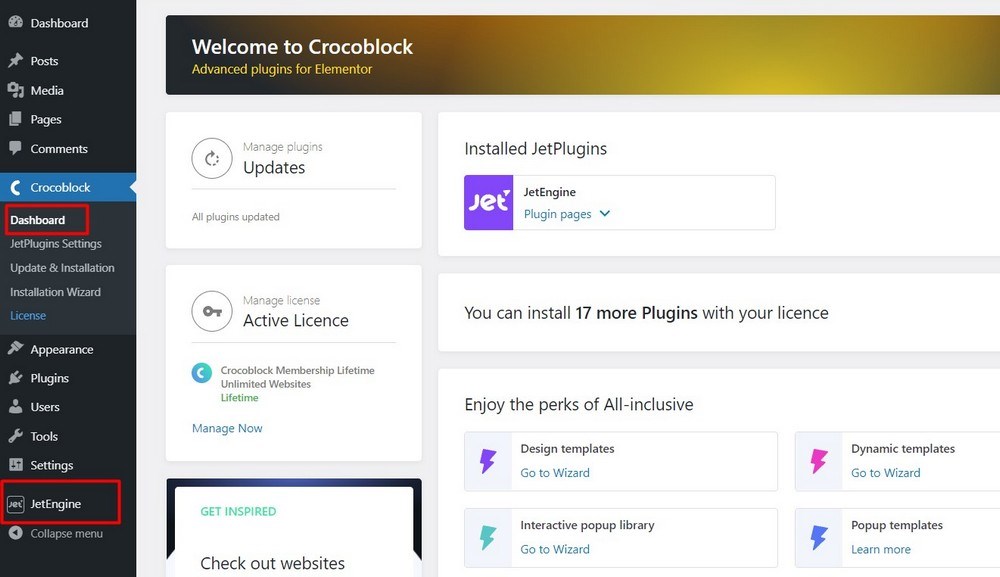The width and height of the screenshot is (1000, 577).
Task: Click the green Lifetime license label
Action: (x=240, y=398)
